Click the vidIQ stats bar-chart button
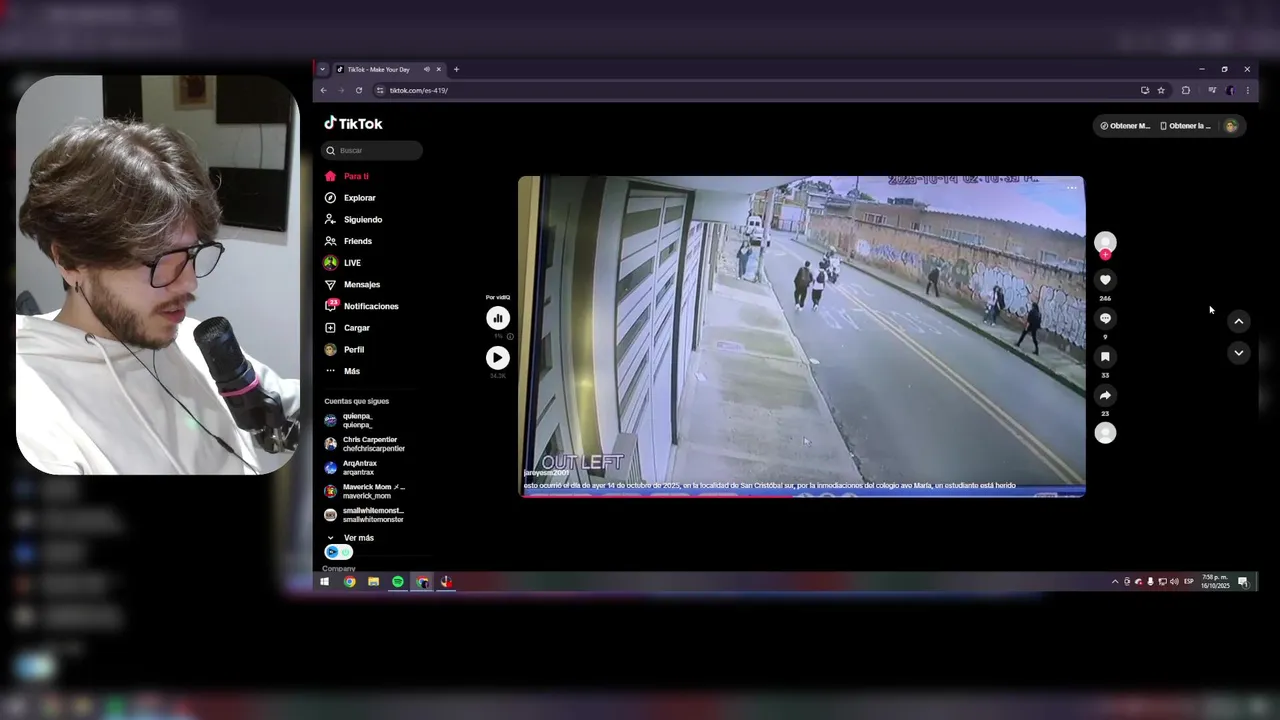The width and height of the screenshot is (1280, 720). click(497, 318)
